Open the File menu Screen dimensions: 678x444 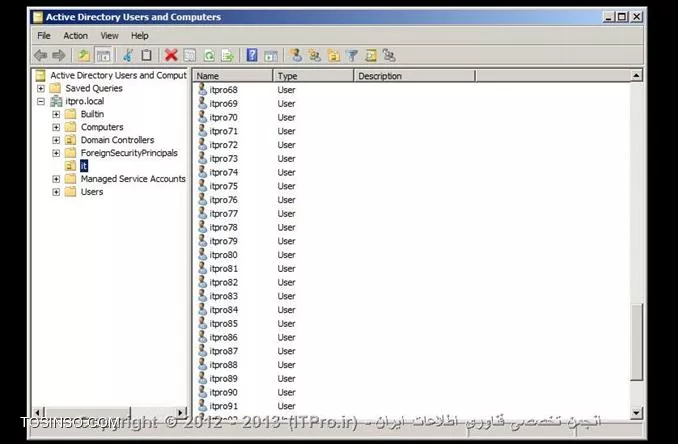(x=44, y=35)
